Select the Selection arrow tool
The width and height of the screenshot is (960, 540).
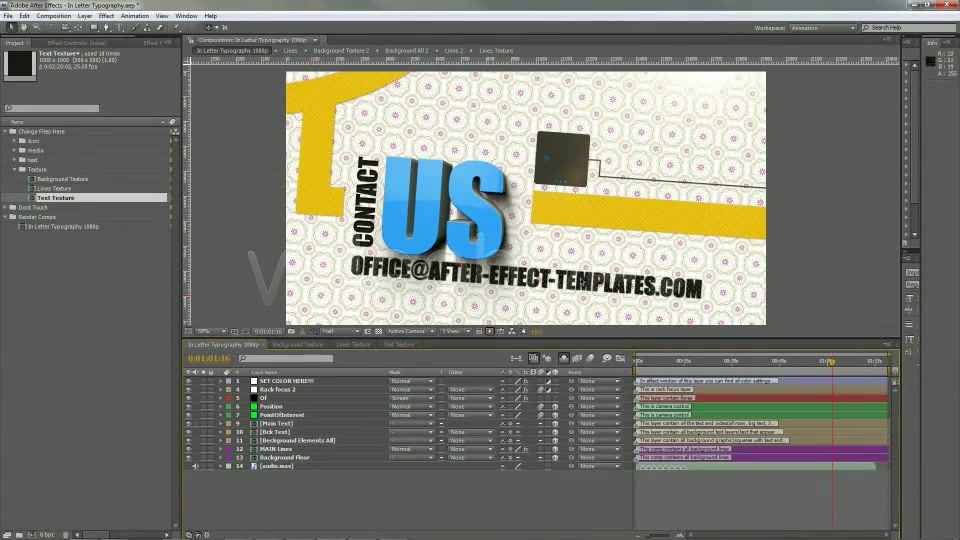pyautogui.click(x=11, y=28)
